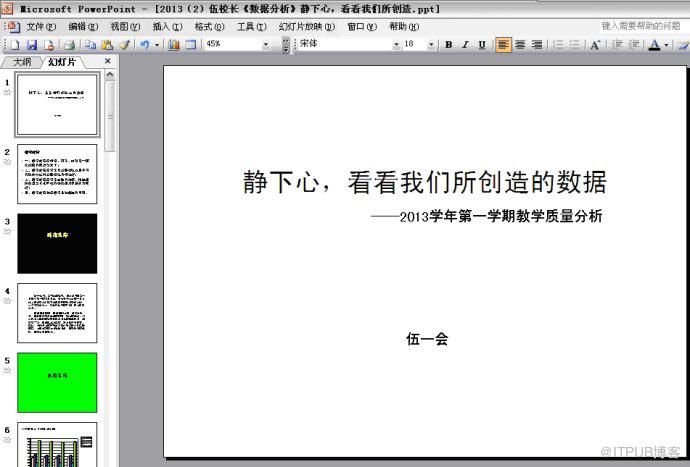Toggle the bulleted list button

(x=575, y=44)
